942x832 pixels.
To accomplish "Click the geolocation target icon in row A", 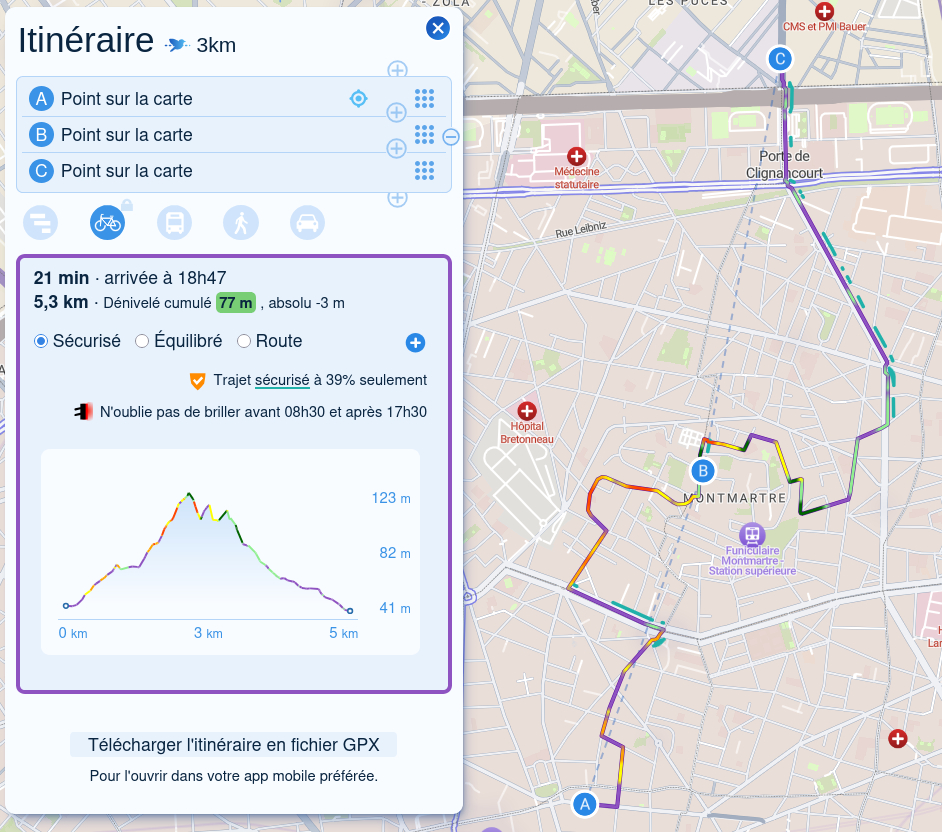I will pos(358,98).
